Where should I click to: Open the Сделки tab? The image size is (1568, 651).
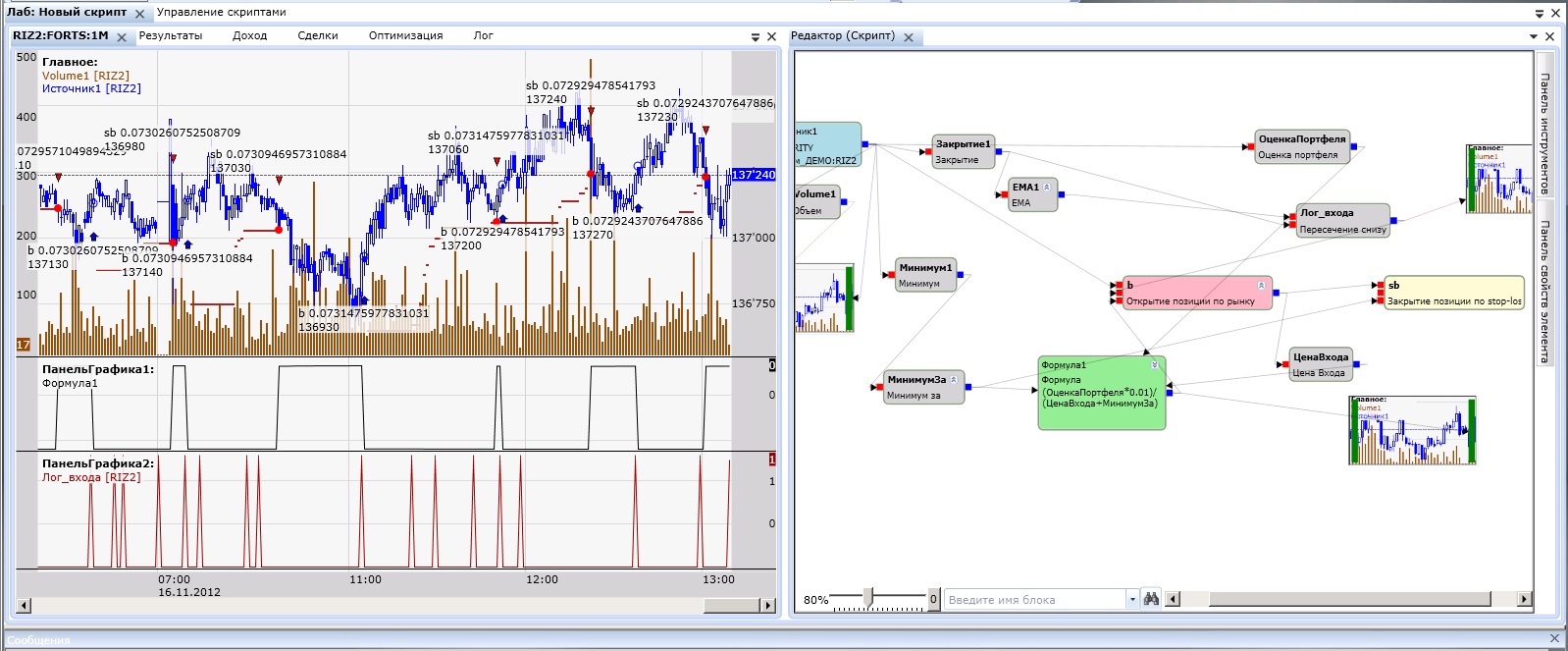click(318, 35)
